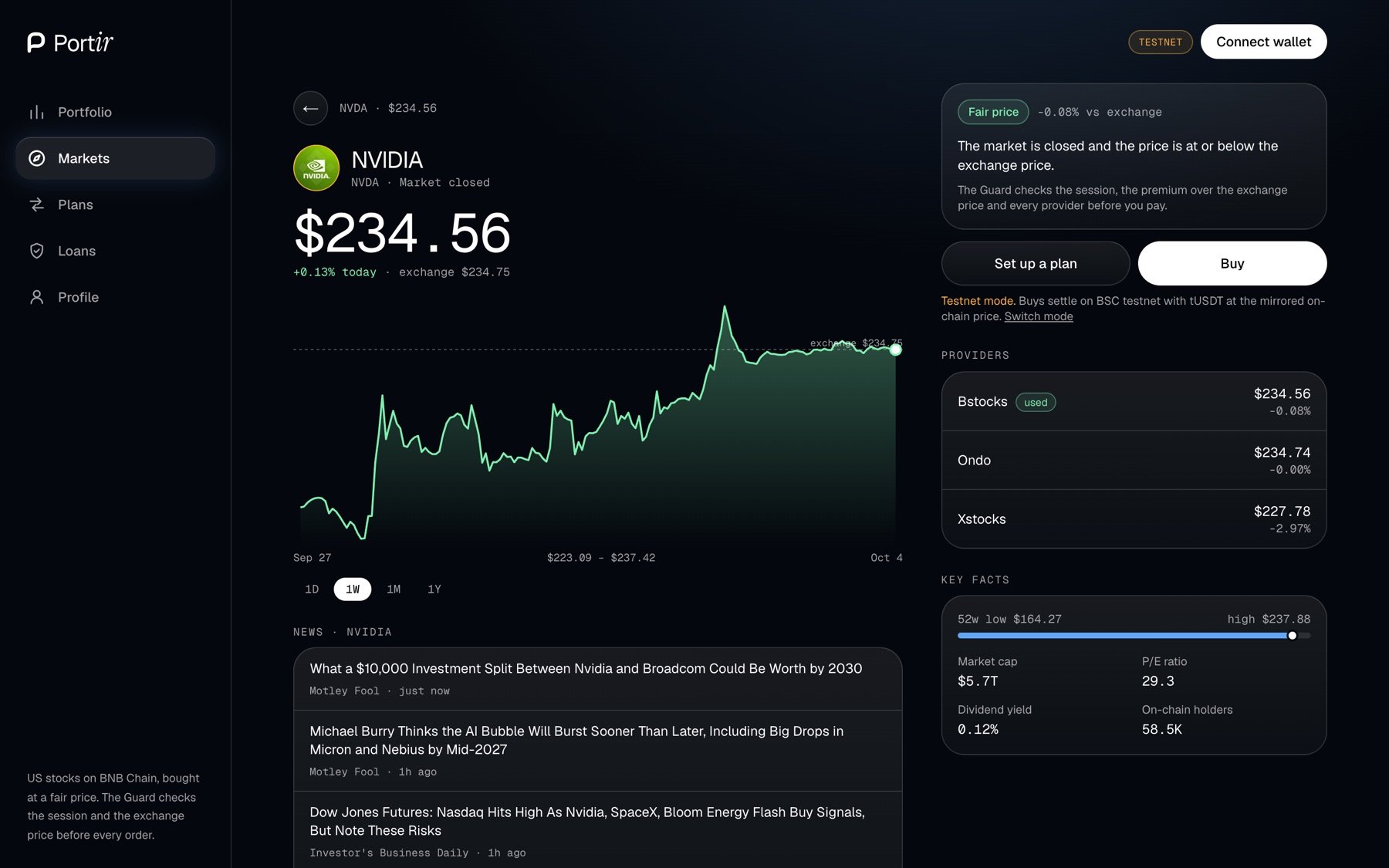
Task: Go back with the left arrow button
Action: click(x=310, y=109)
